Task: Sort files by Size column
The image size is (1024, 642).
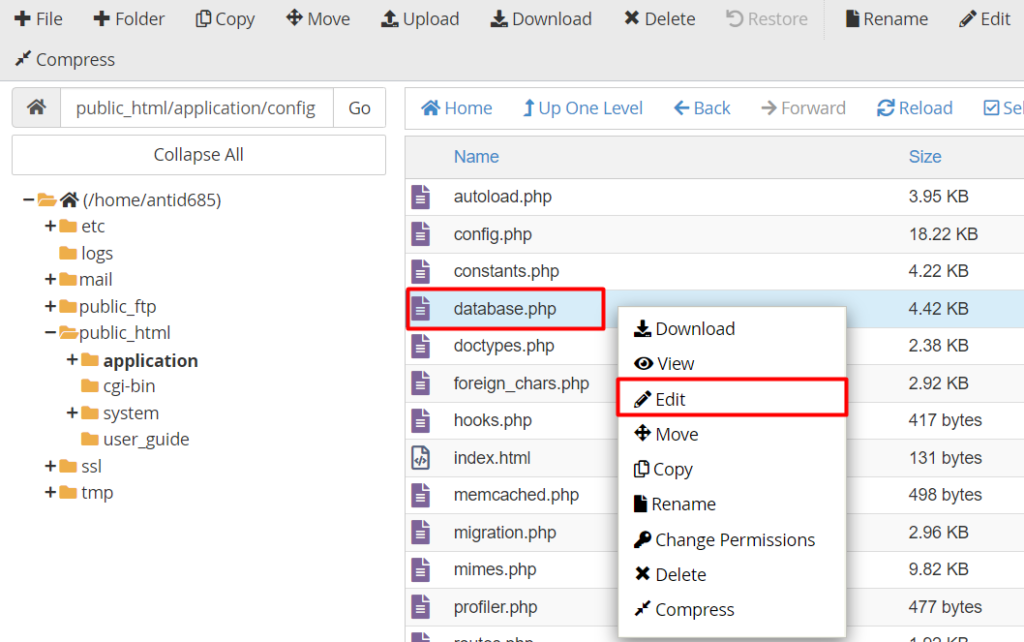Action: (925, 157)
